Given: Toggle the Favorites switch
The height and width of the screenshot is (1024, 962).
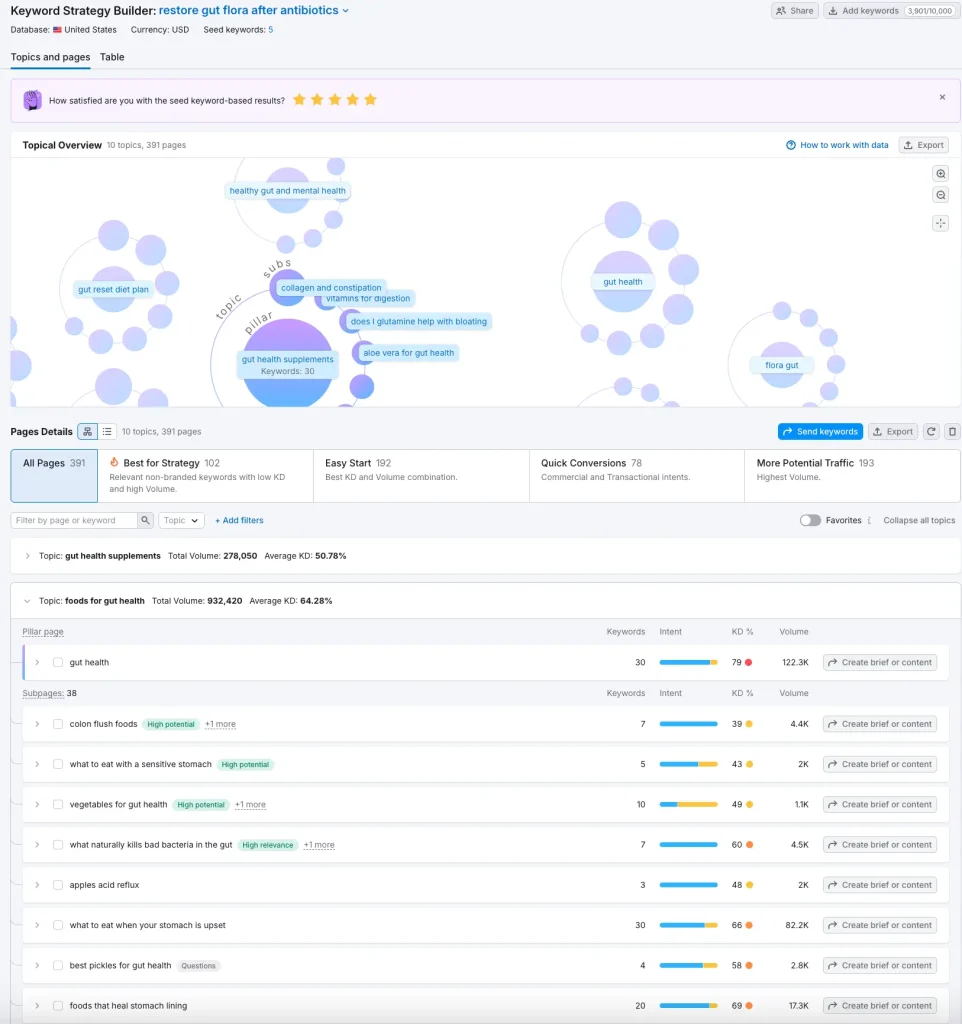Looking at the screenshot, I should coord(810,520).
